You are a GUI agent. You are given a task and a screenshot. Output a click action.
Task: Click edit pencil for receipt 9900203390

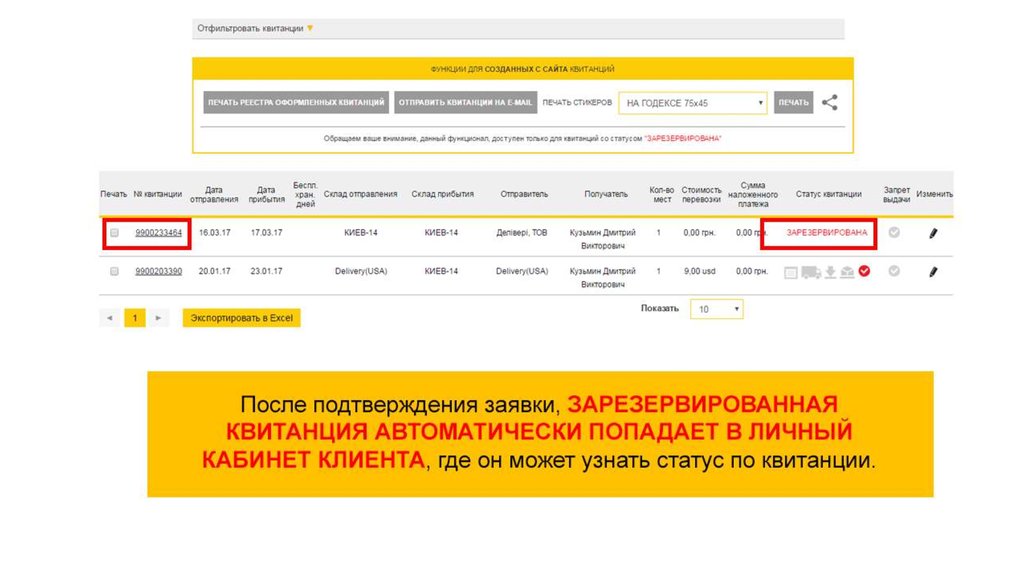[x=933, y=271]
